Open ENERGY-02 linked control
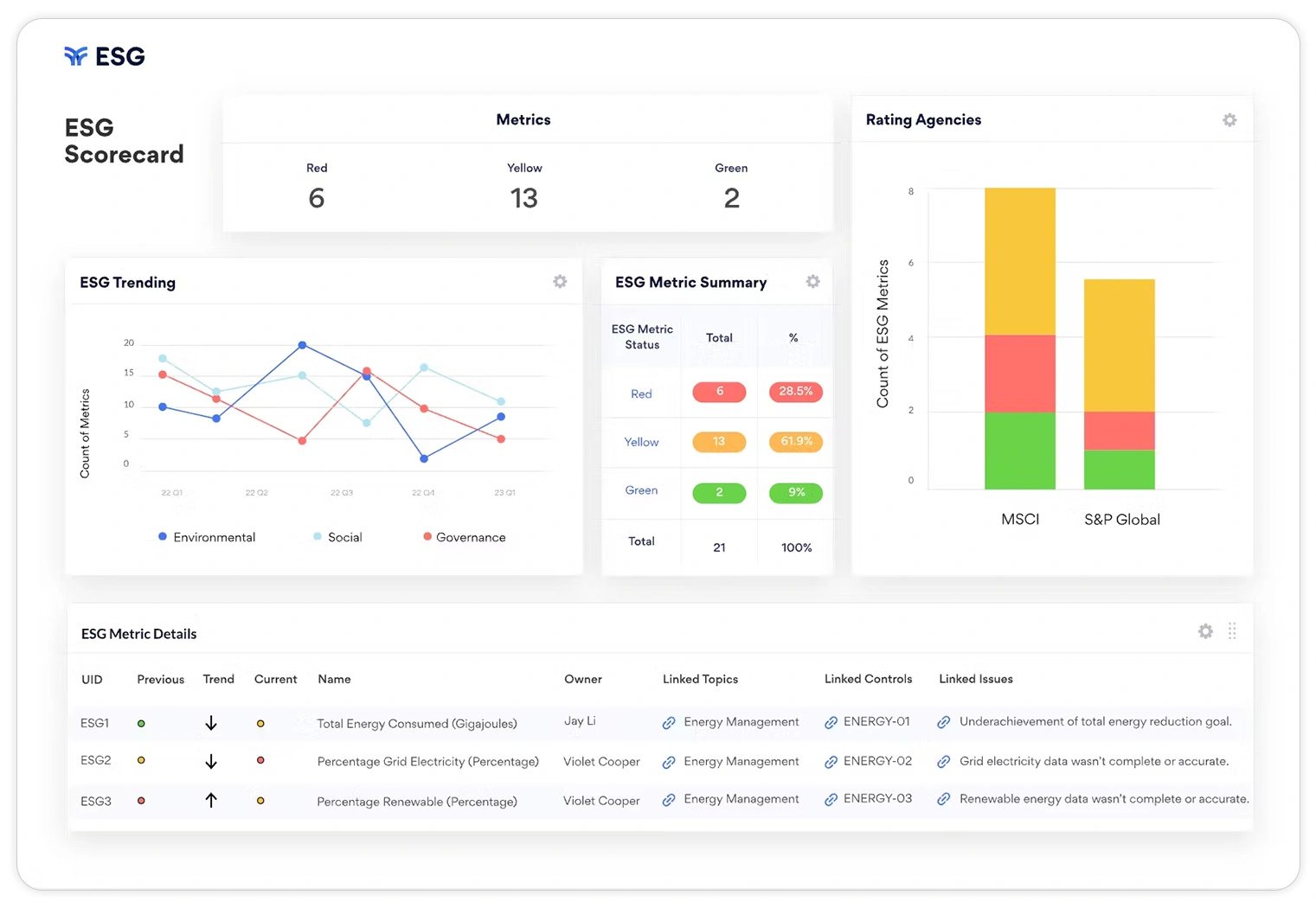1316x908 pixels. (876, 761)
